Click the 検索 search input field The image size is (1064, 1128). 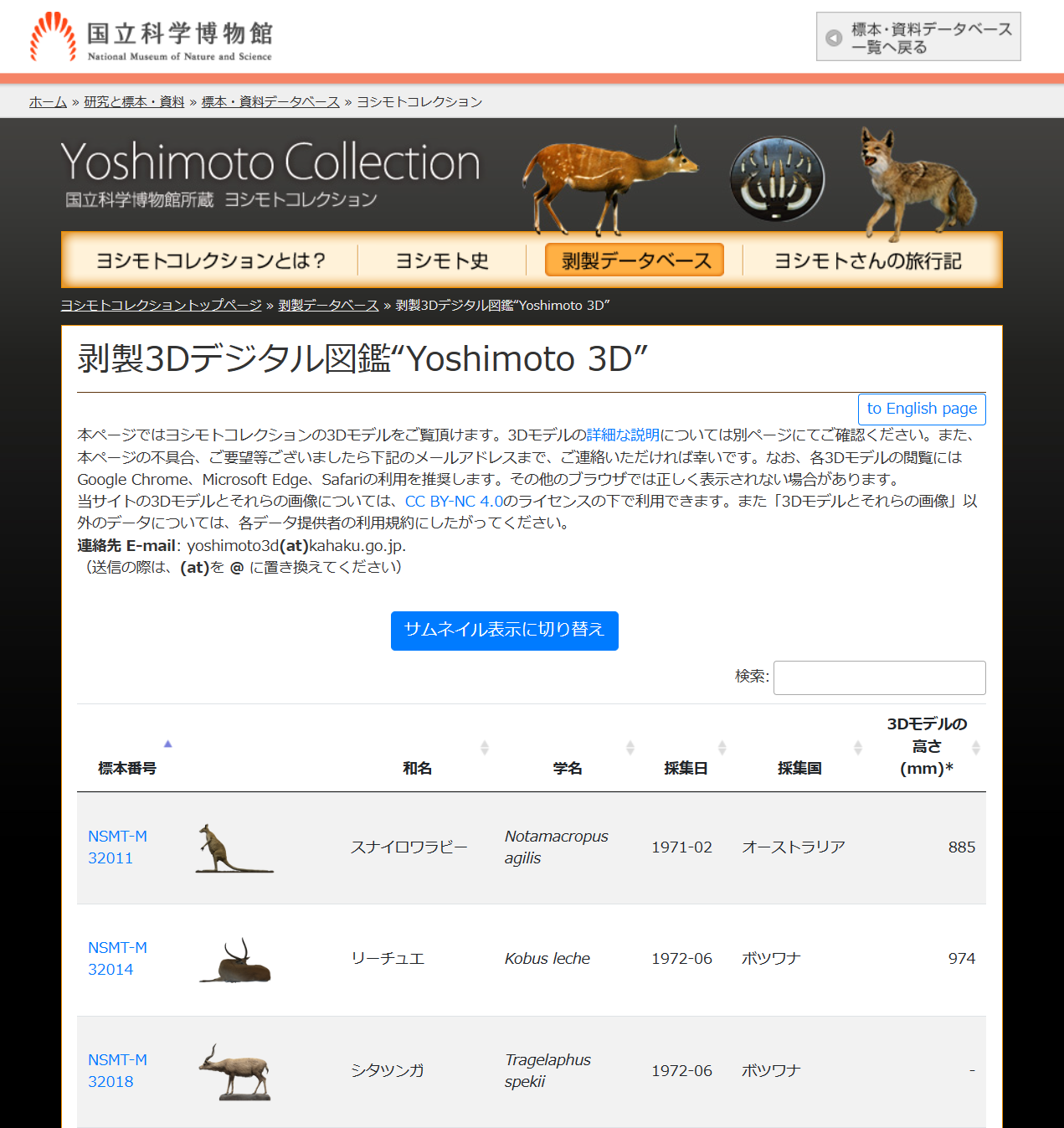[879, 677]
